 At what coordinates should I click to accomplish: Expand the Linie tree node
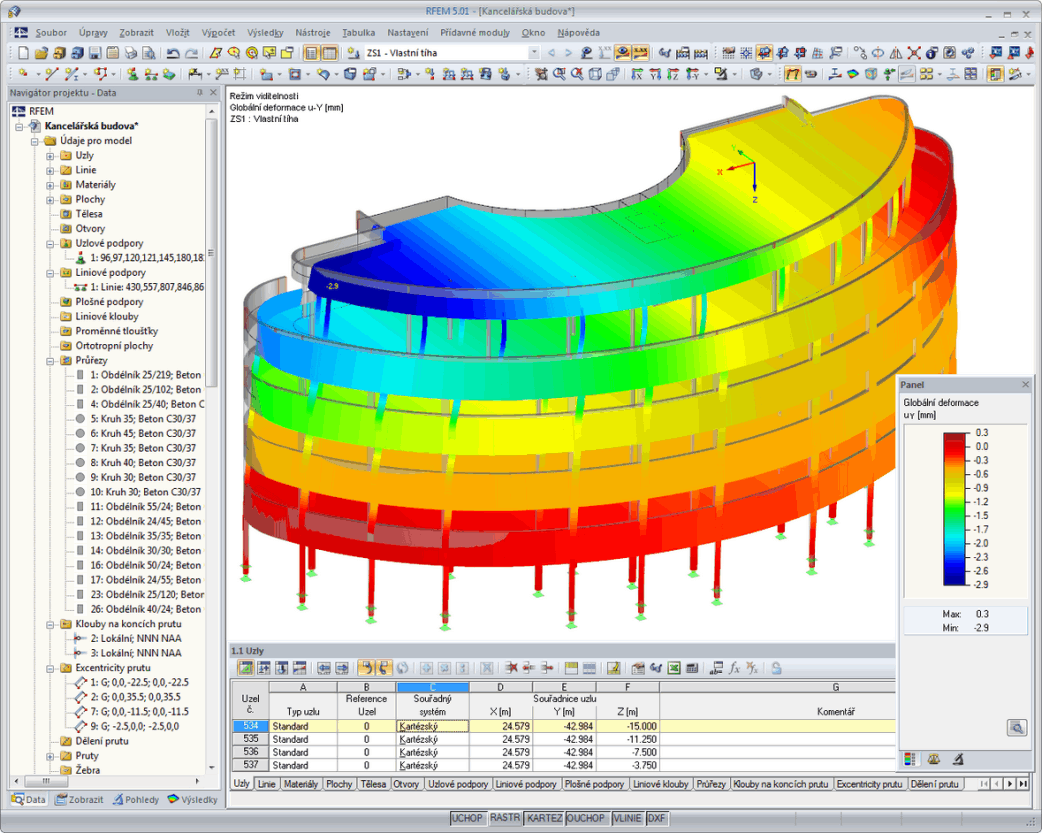(x=50, y=170)
